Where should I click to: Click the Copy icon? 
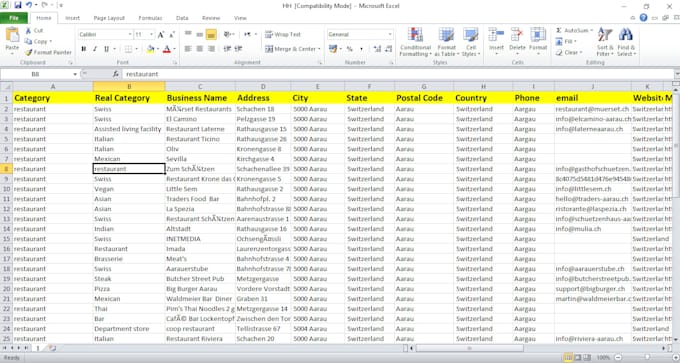pos(28,41)
